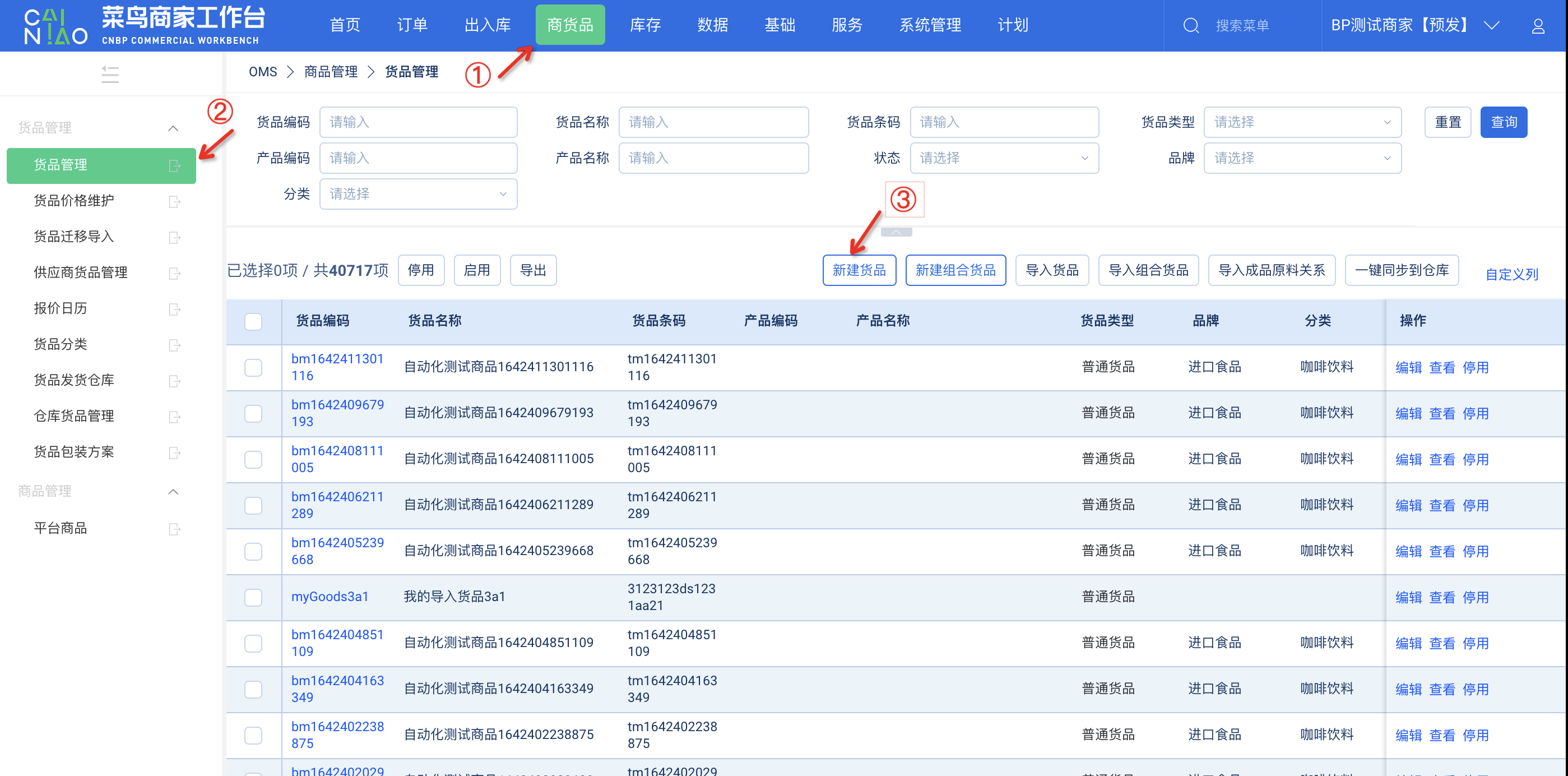Open the 状态 dropdown
The height and width of the screenshot is (776, 1568).
click(x=1004, y=158)
